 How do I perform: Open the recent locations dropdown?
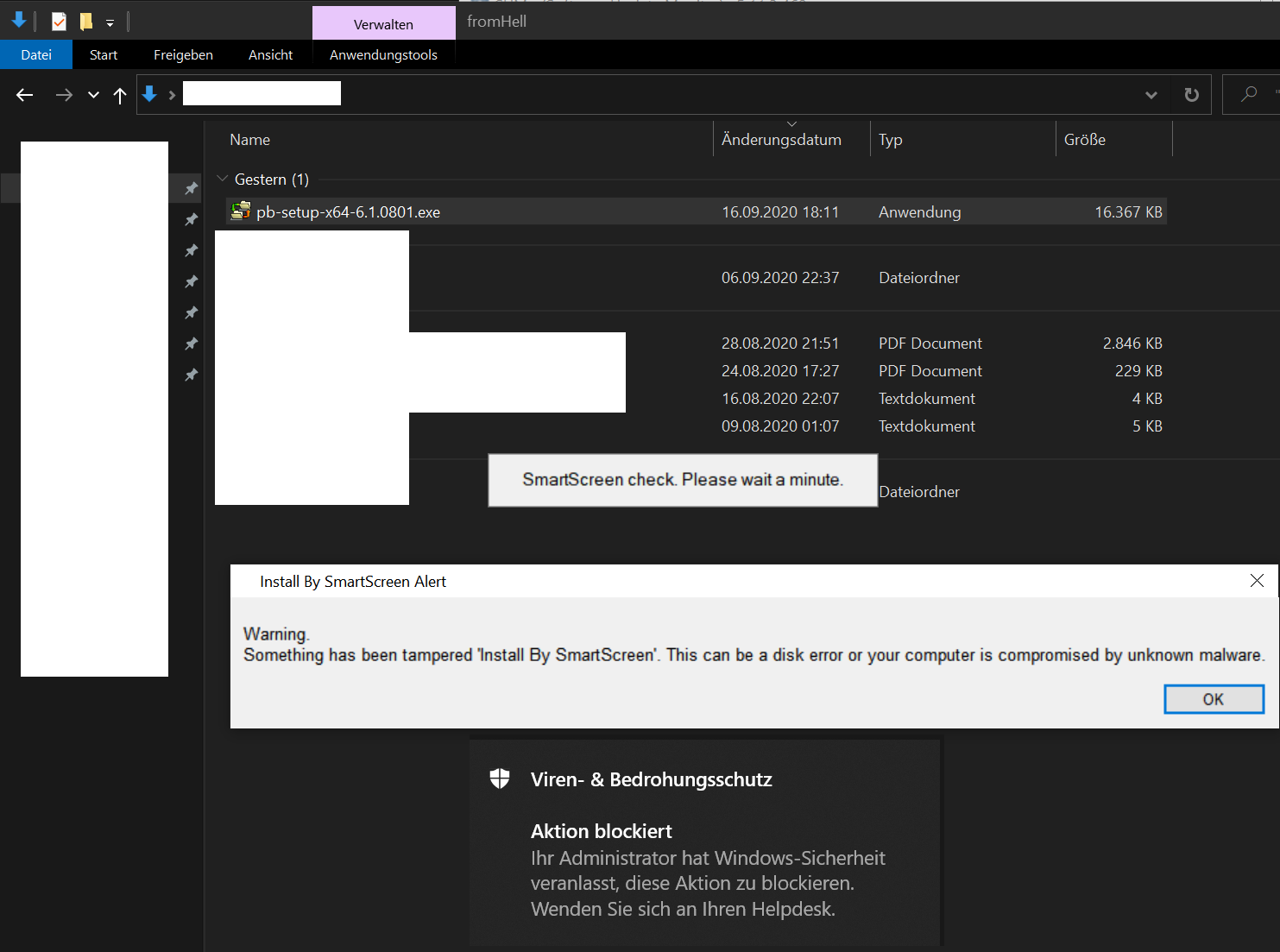pos(93,95)
